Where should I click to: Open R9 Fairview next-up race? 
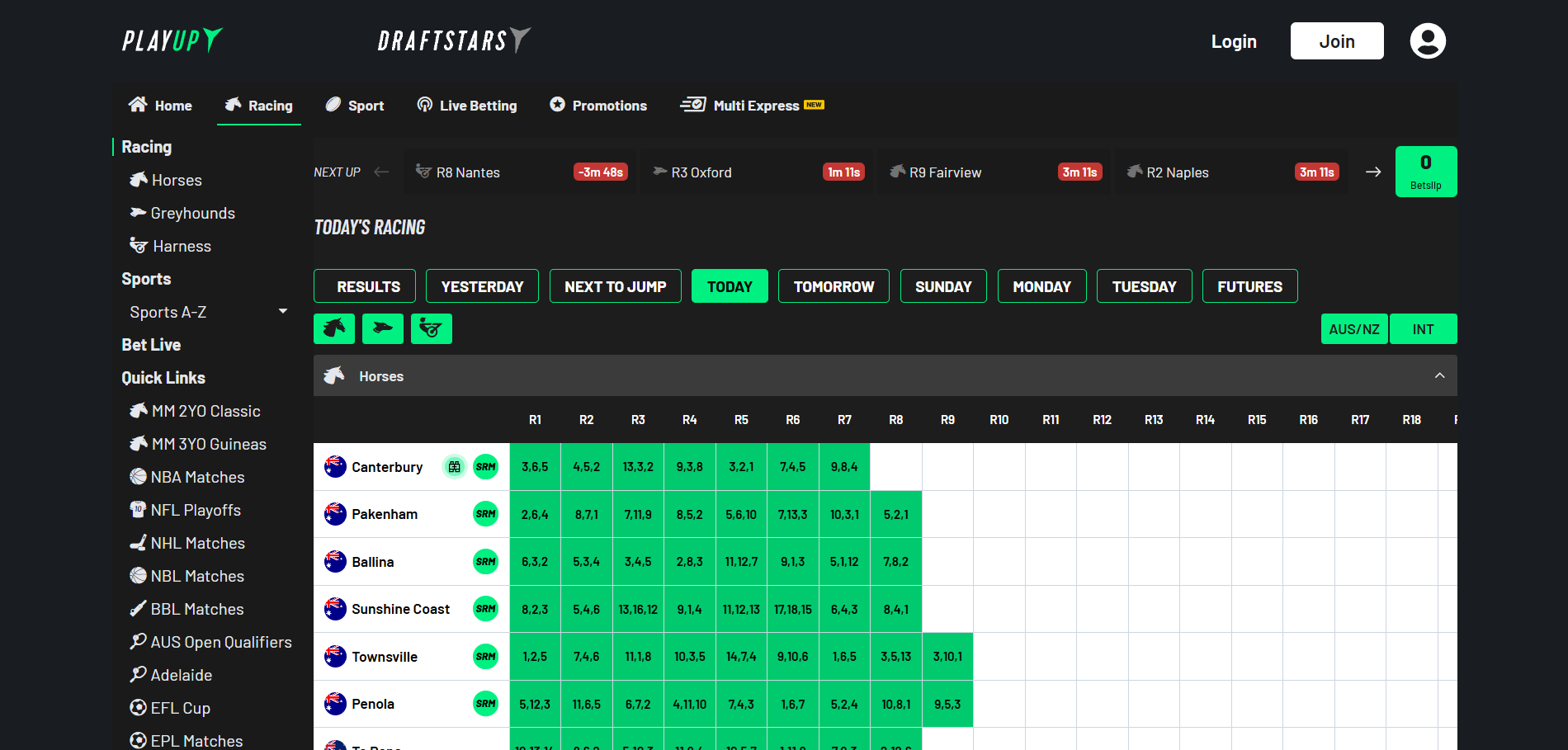click(x=995, y=172)
